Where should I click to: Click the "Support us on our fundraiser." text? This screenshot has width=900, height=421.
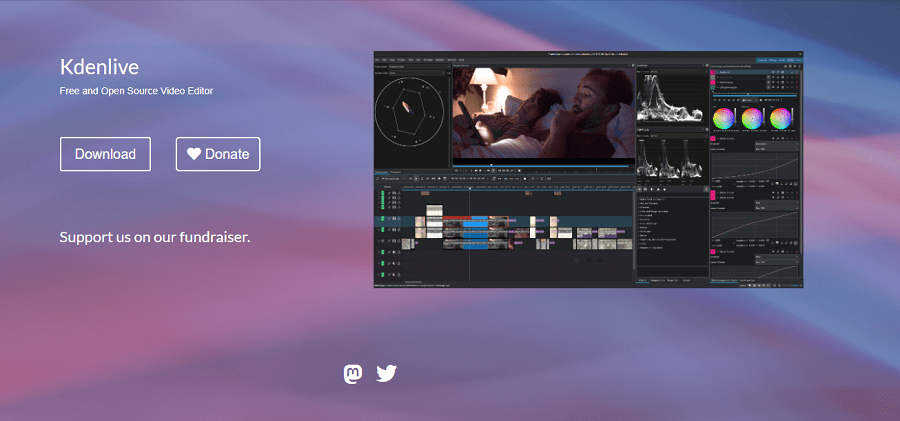pos(155,237)
